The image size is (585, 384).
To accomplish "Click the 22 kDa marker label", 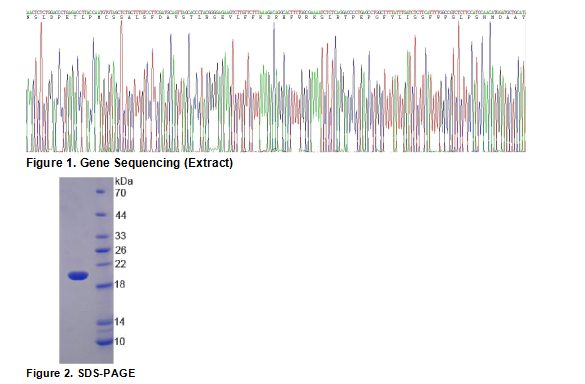I will click(121, 264).
